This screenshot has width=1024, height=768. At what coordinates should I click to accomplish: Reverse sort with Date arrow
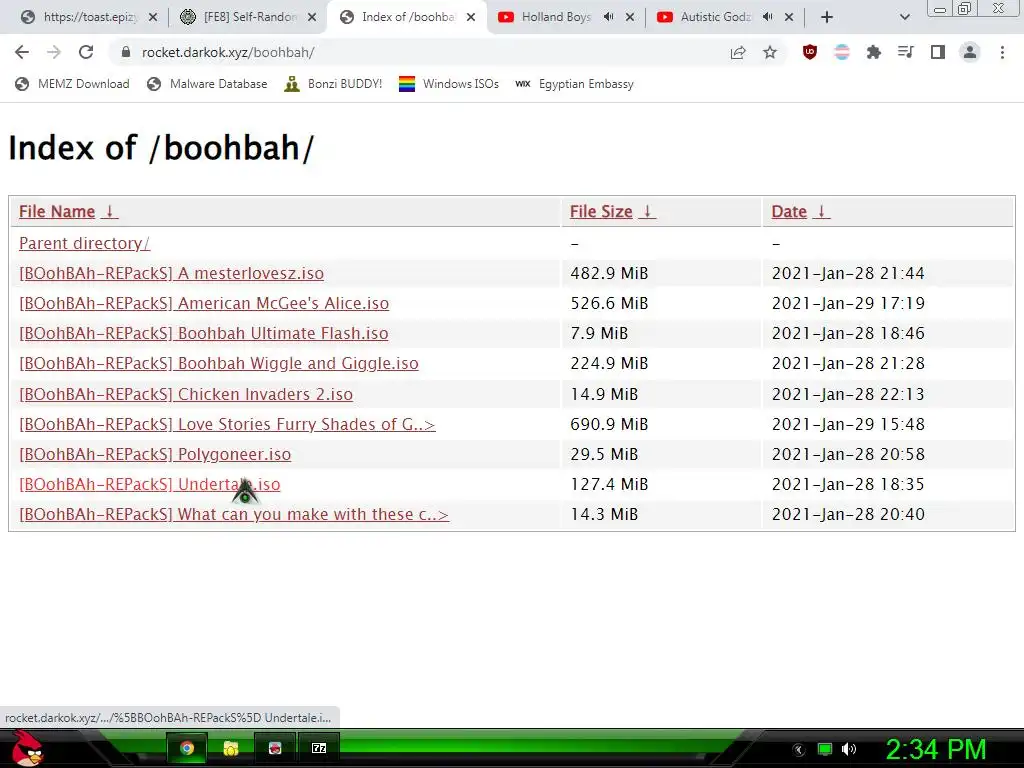822,212
